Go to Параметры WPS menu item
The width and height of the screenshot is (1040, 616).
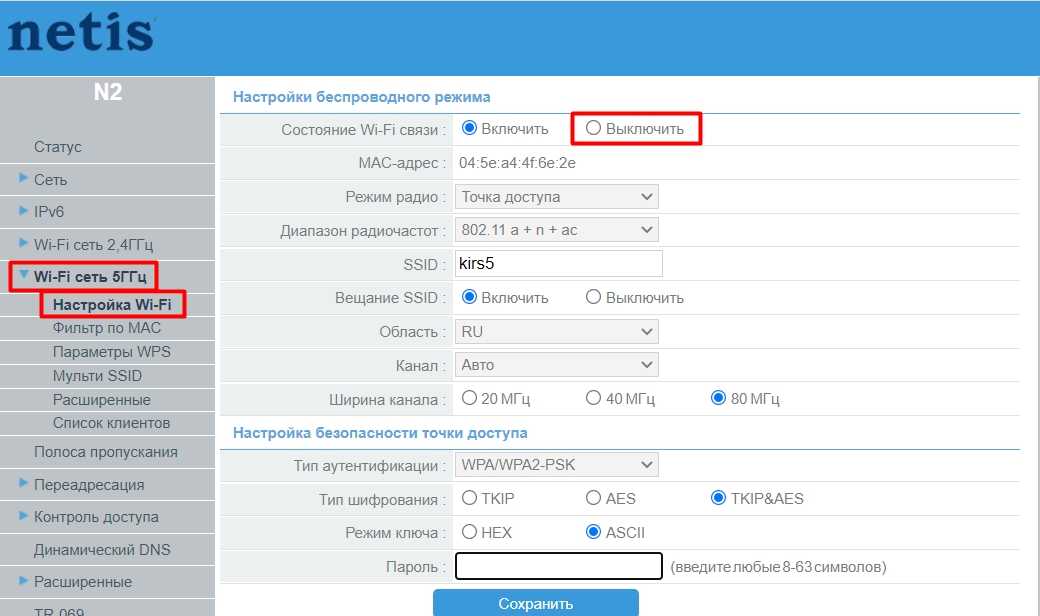coord(111,352)
